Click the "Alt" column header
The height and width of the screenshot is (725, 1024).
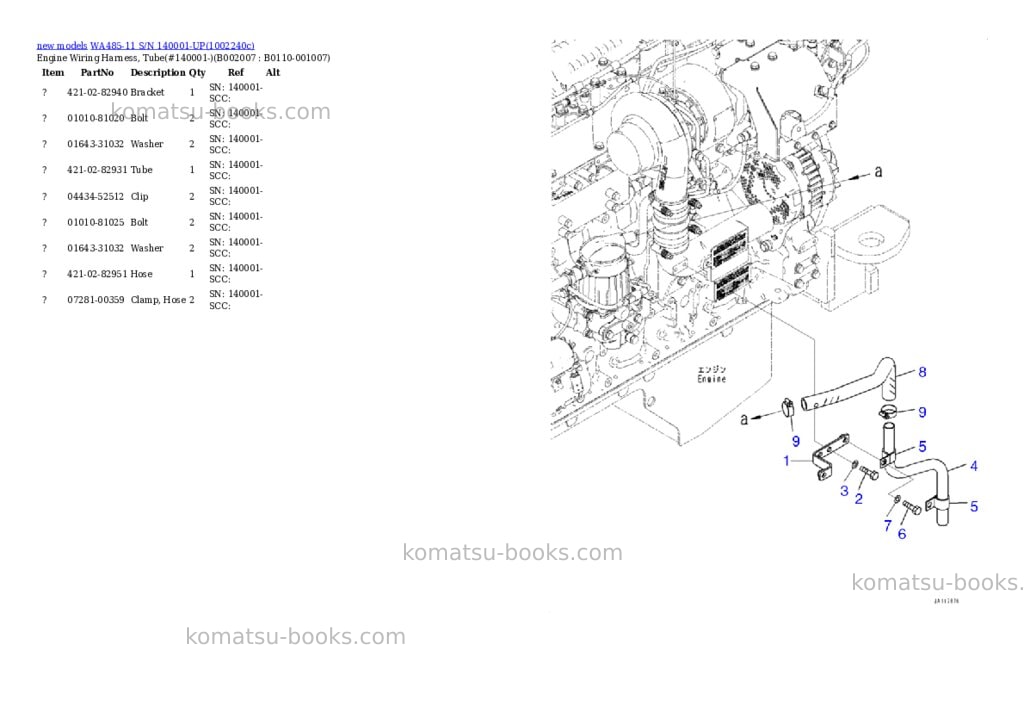(273, 72)
